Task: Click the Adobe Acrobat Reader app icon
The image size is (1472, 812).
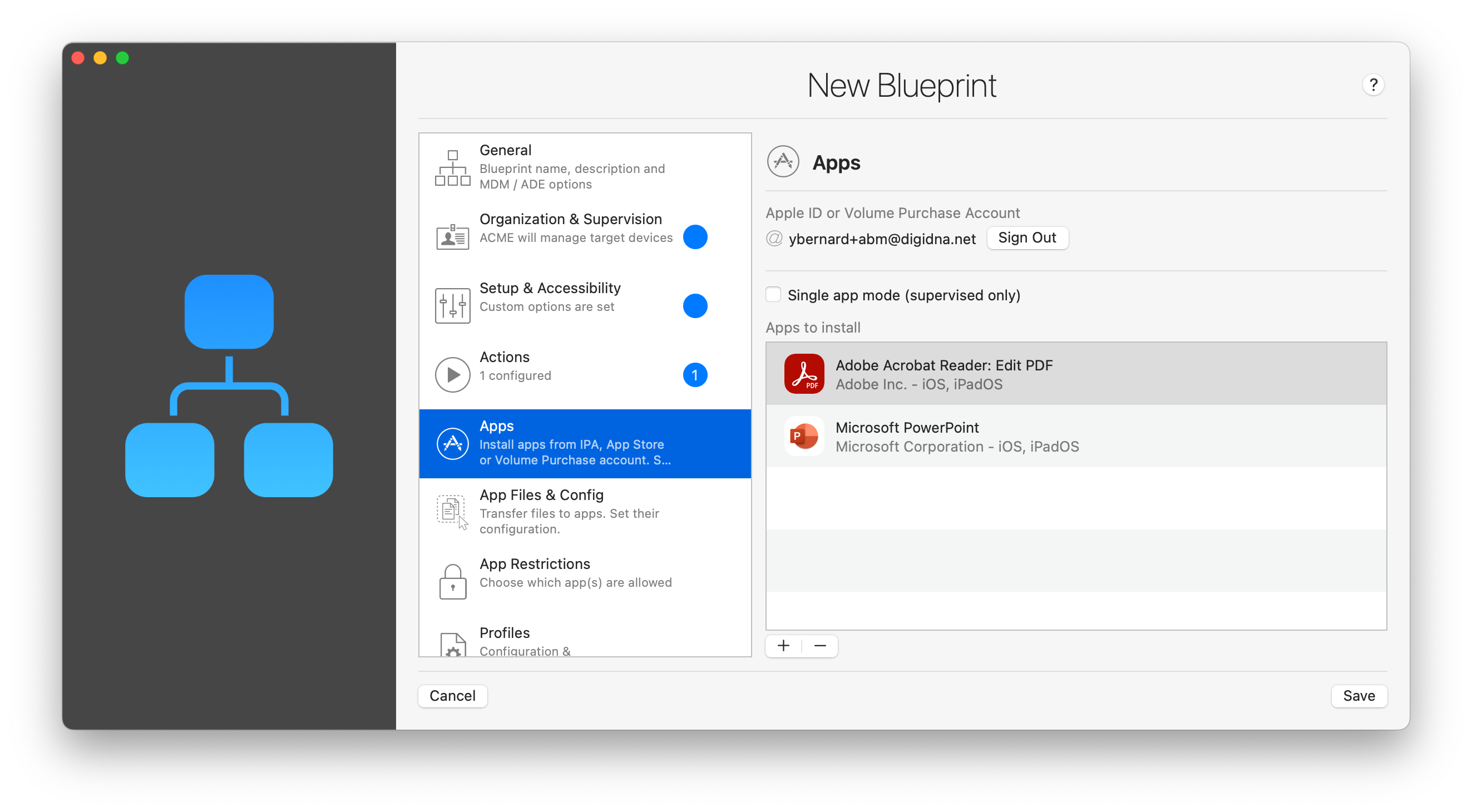Action: coord(803,374)
